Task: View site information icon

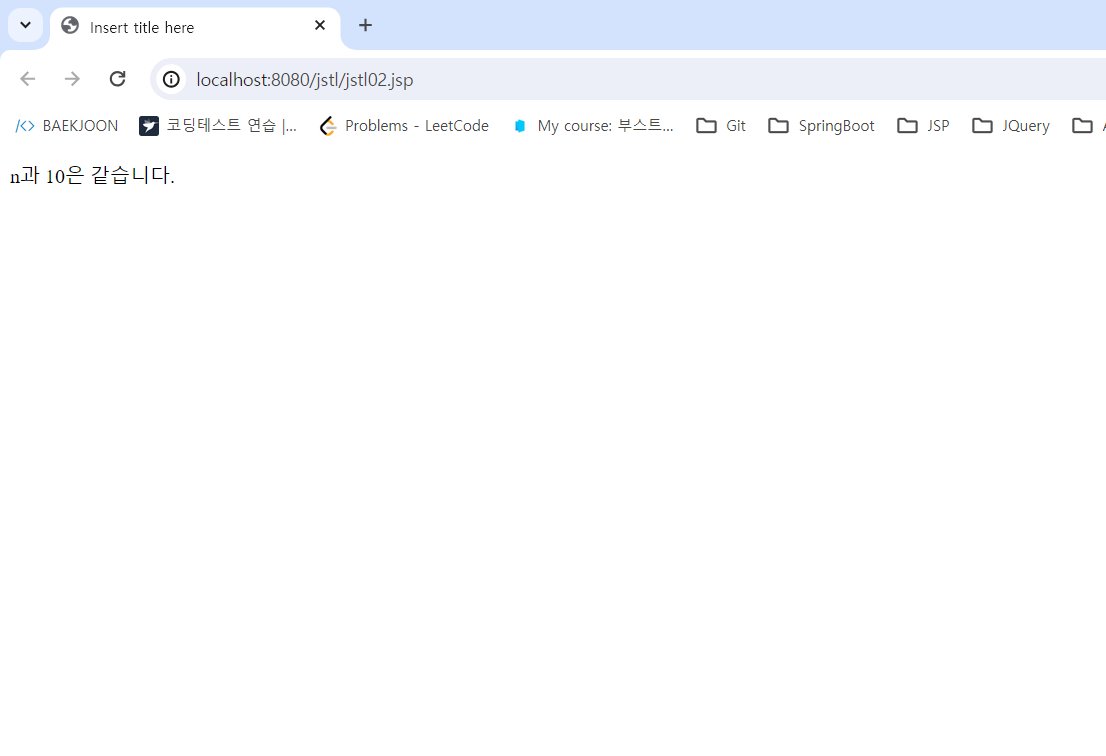Action: pos(171,80)
